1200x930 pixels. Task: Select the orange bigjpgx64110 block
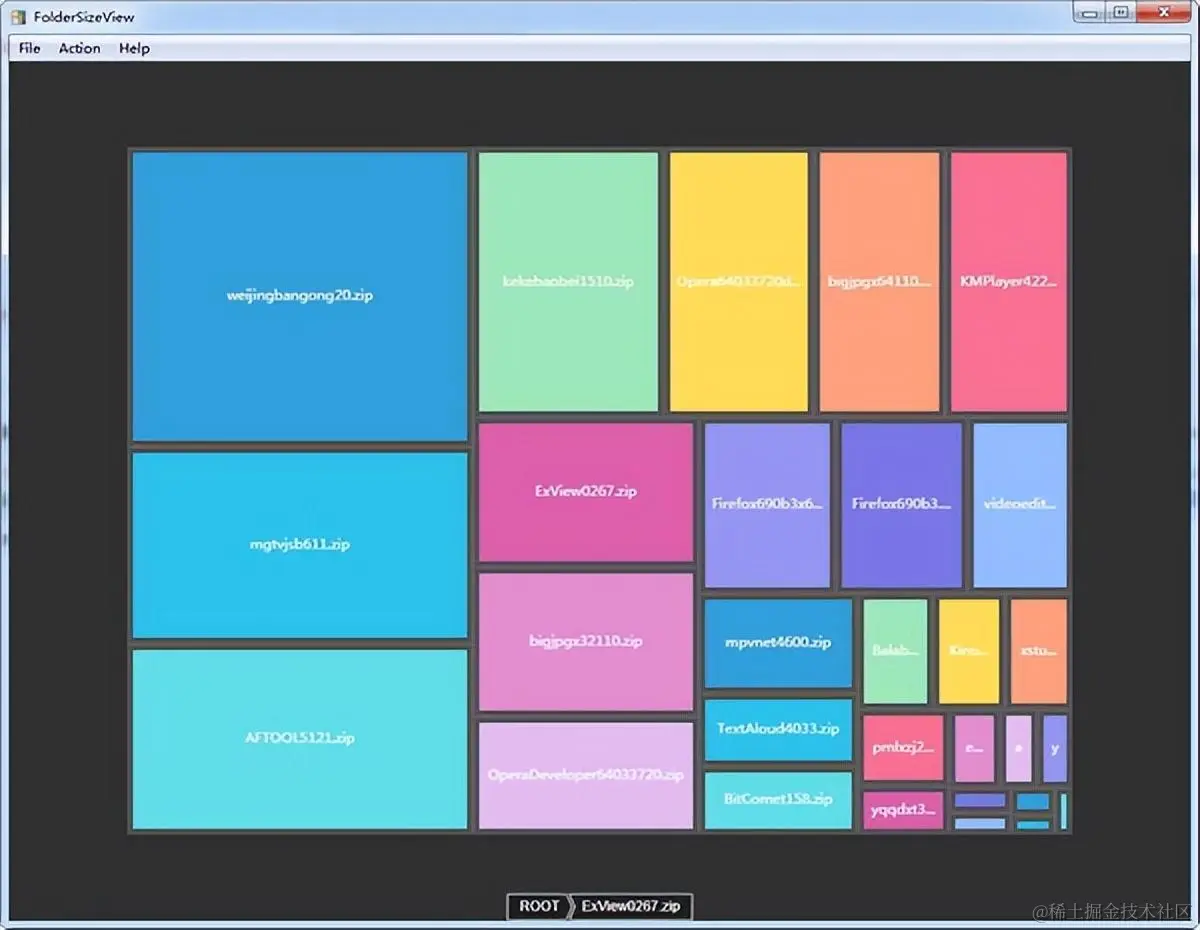pyautogui.click(x=880, y=282)
